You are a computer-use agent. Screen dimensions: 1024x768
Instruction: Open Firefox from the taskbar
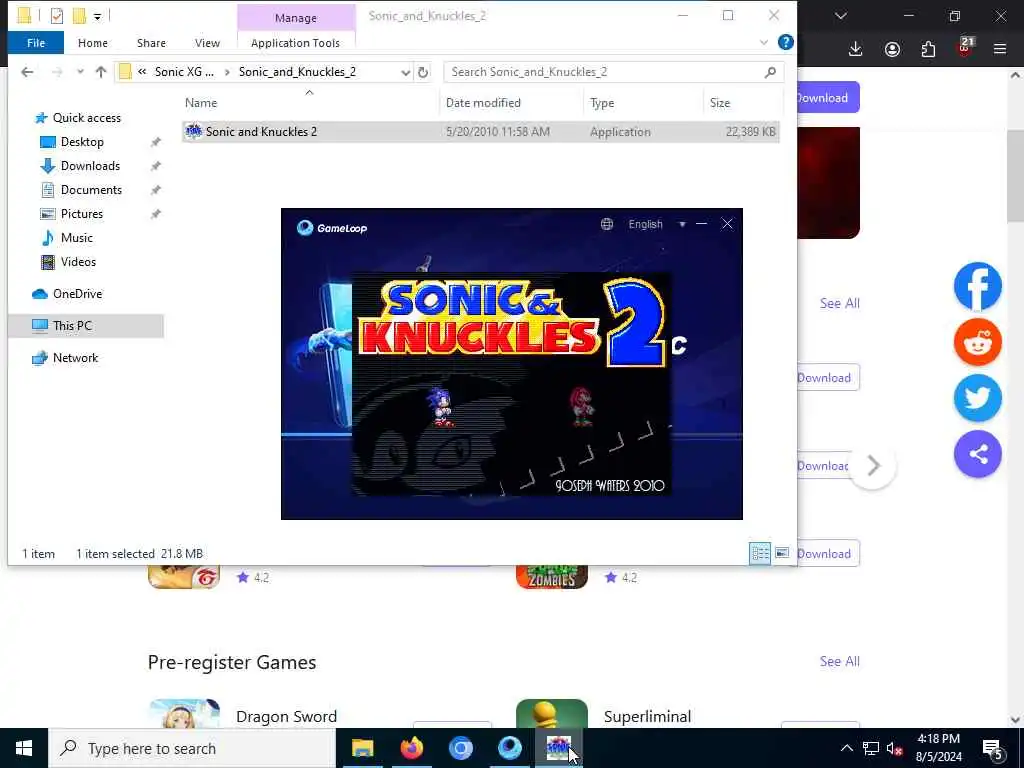(x=411, y=748)
